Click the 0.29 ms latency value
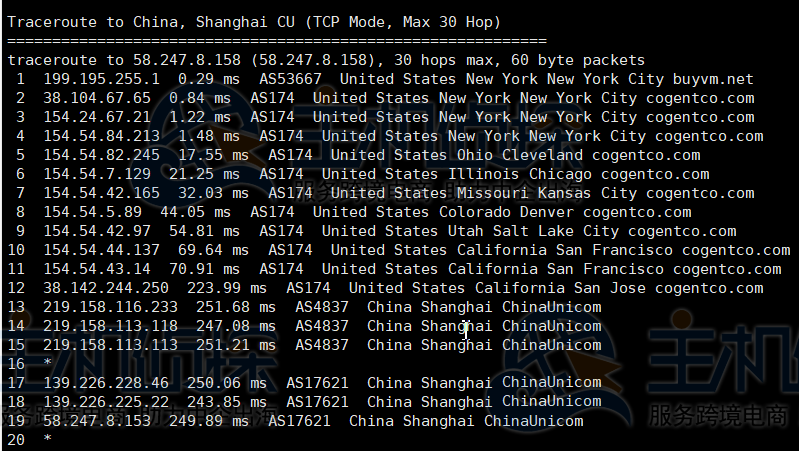This screenshot has height=451, width=799. 209,79
